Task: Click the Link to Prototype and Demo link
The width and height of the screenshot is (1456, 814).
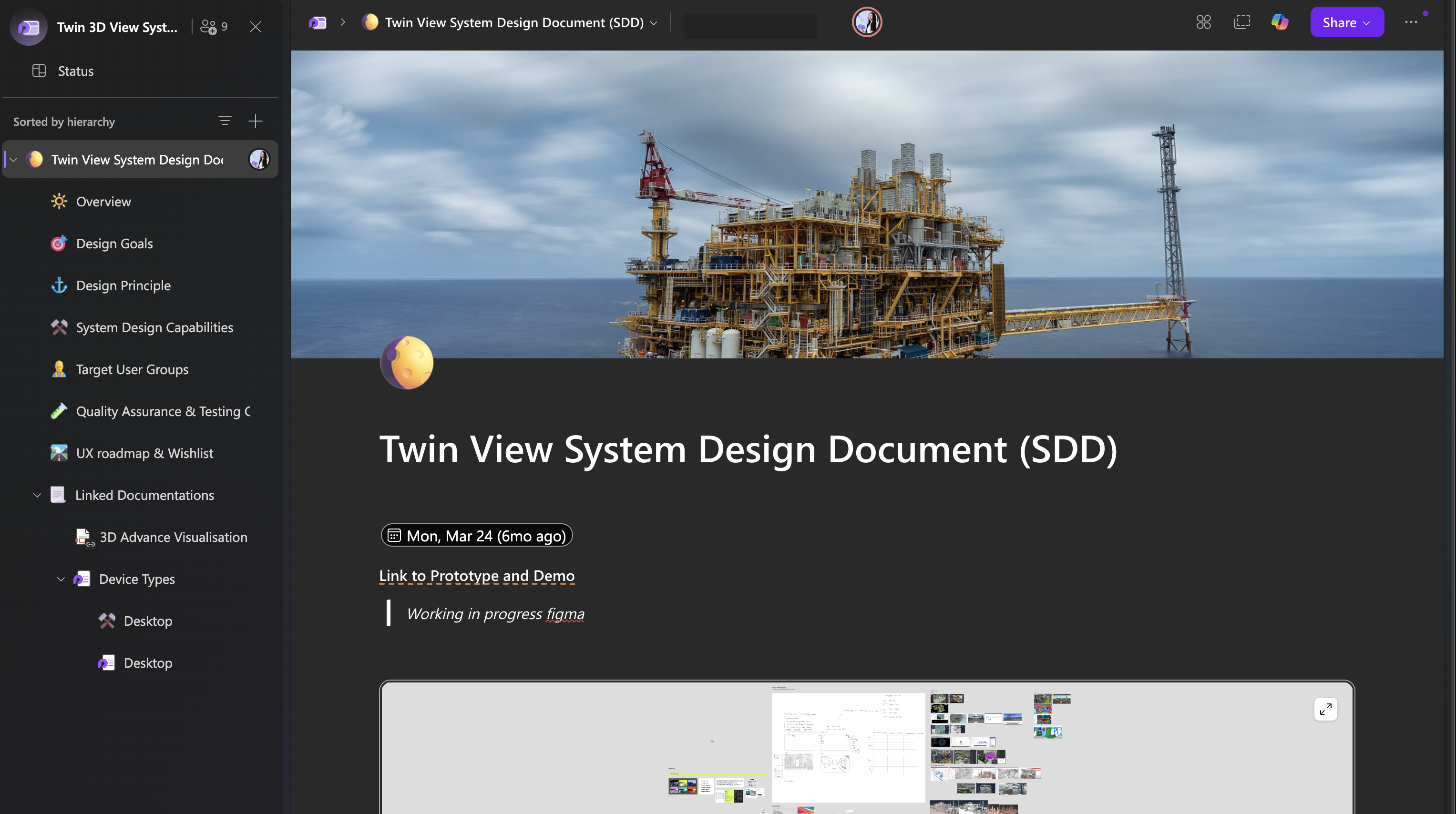Action: [476, 576]
